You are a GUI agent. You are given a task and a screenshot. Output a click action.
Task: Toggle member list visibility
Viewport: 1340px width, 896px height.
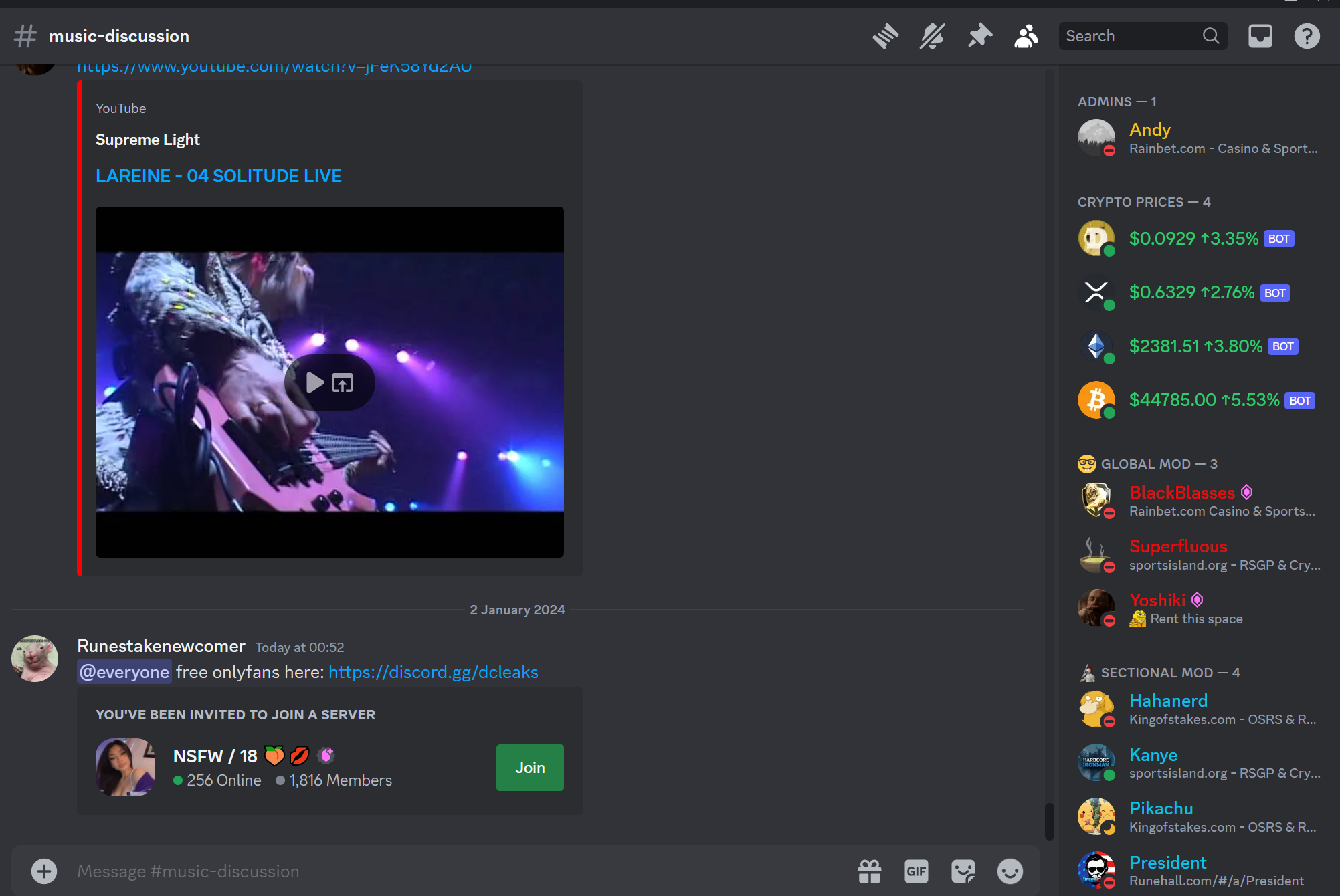(1026, 36)
